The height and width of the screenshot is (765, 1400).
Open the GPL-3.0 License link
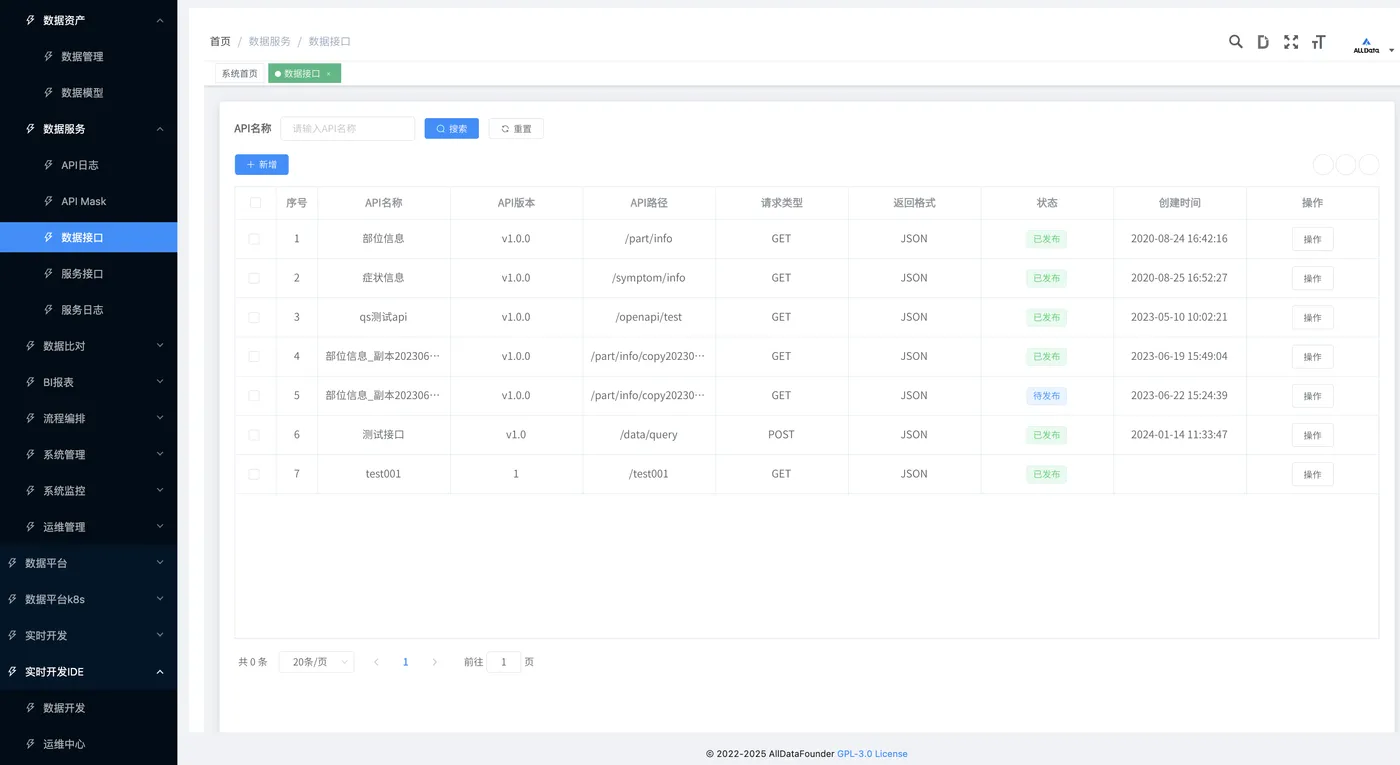(872, 754)
